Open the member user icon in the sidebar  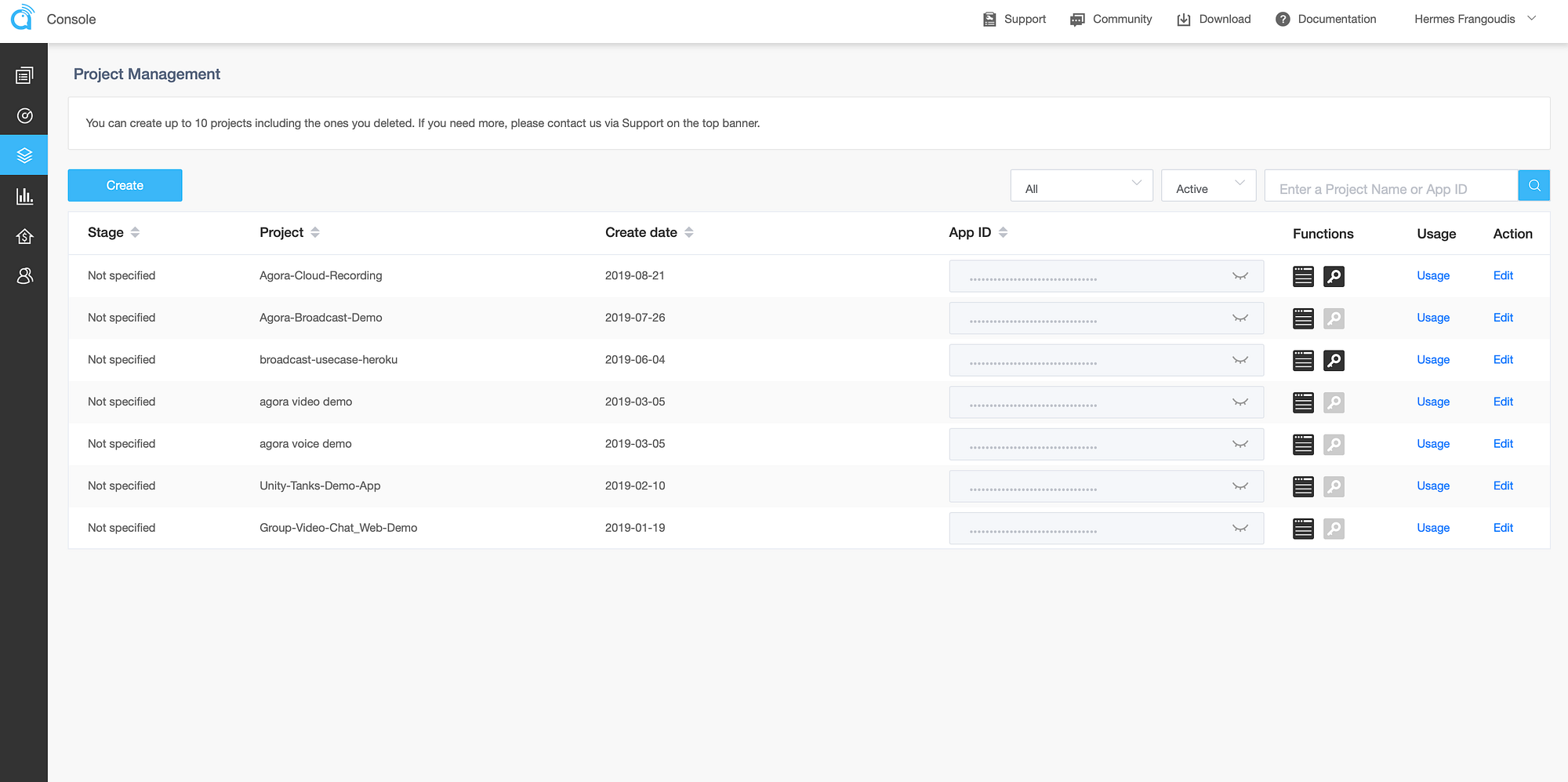24,276
